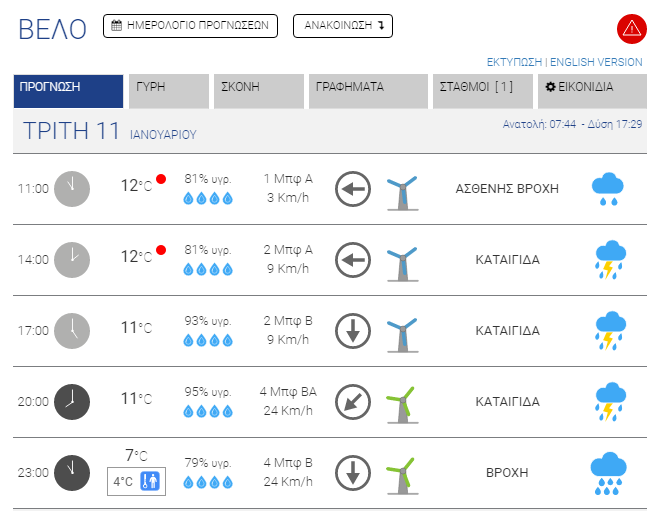Click the feels-like 4°C box
The height and width of the screenshot is (511, 655).
136,481
